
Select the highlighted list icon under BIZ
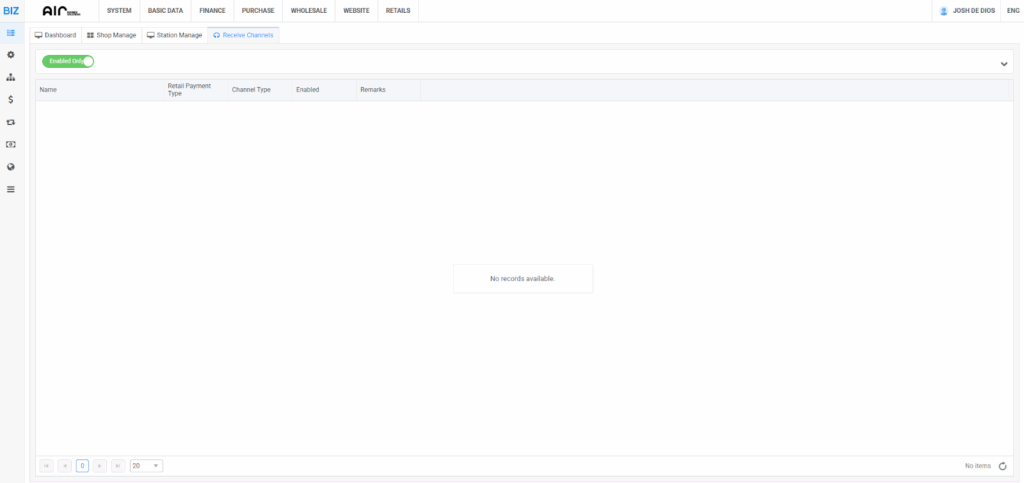[10, 33]
